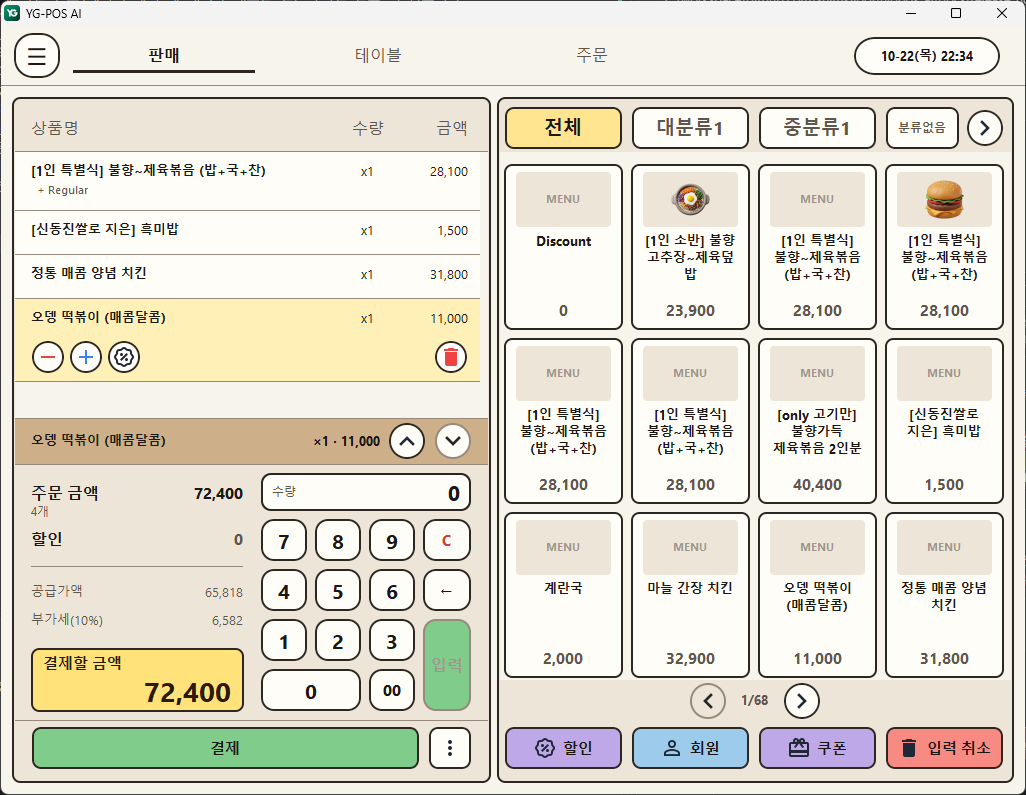Add 오뎅 떡볶이 (매콤달콤) menu card
The height and width of the screenshot is (795, 1026).
[817, 595]
